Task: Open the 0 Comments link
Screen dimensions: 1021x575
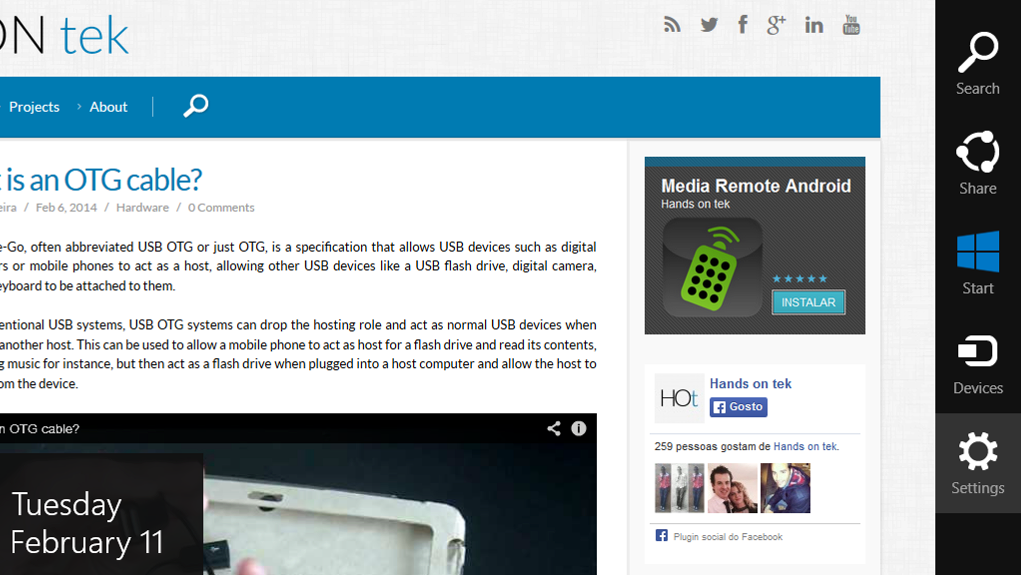Action: point(221,207)
